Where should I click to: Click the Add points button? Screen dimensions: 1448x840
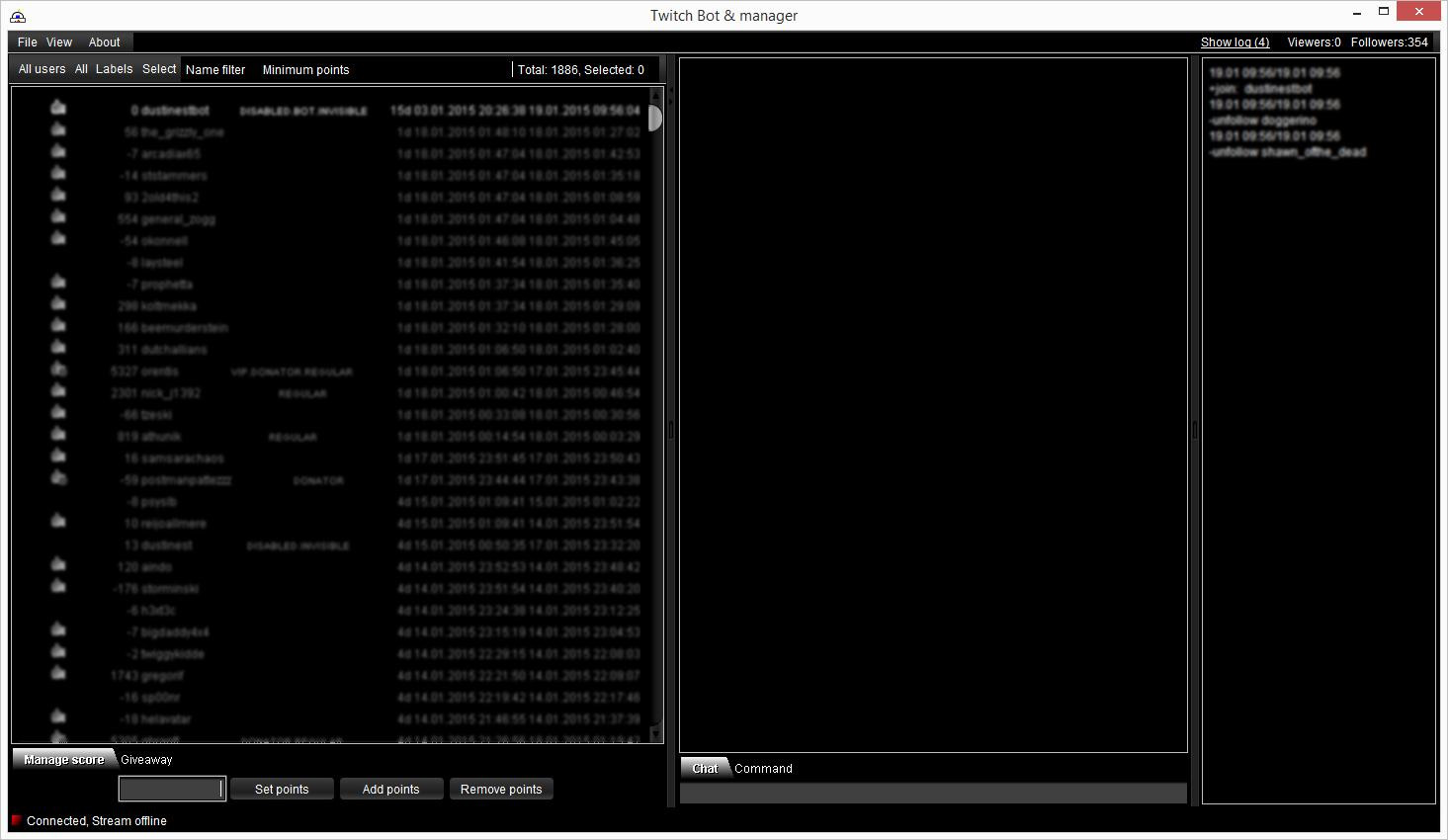(x=390, y=790)
